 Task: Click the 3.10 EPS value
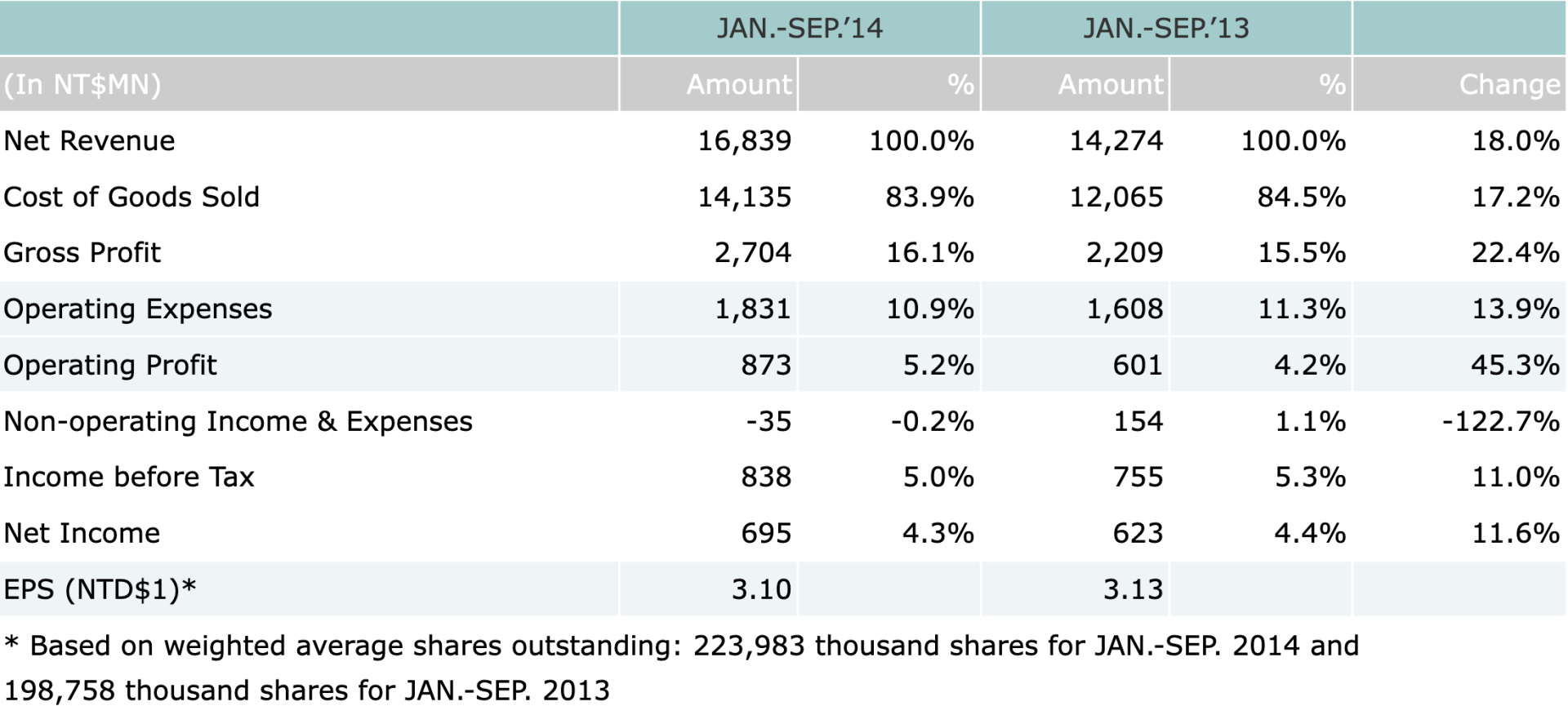click(x=761, y=589)
